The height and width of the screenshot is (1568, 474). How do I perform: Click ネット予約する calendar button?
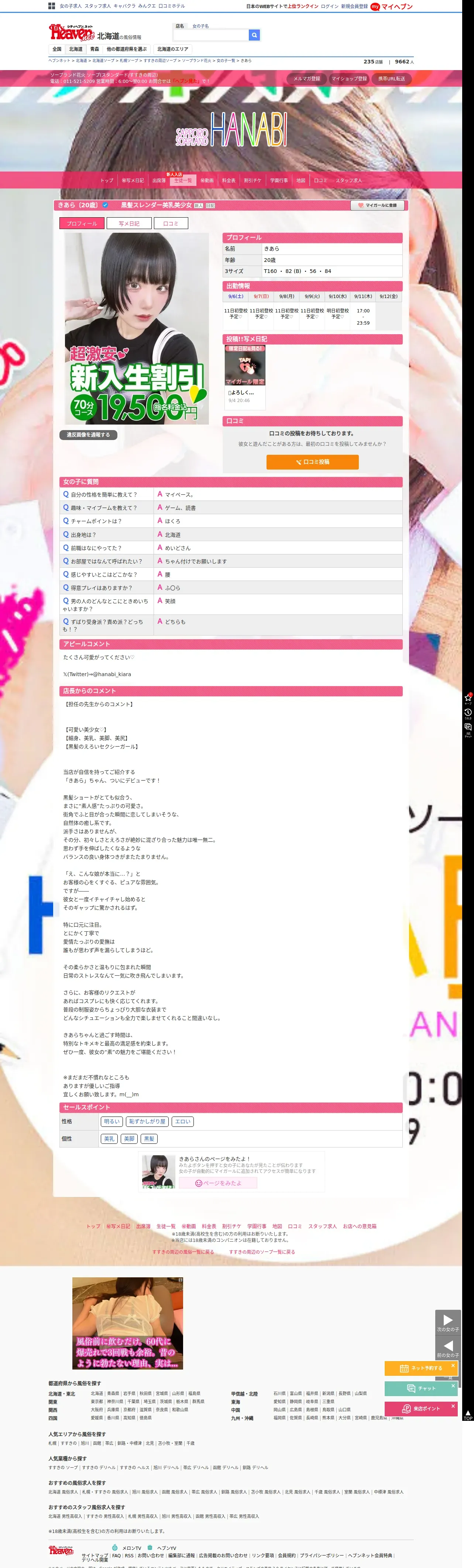(x=420, y=1368)
